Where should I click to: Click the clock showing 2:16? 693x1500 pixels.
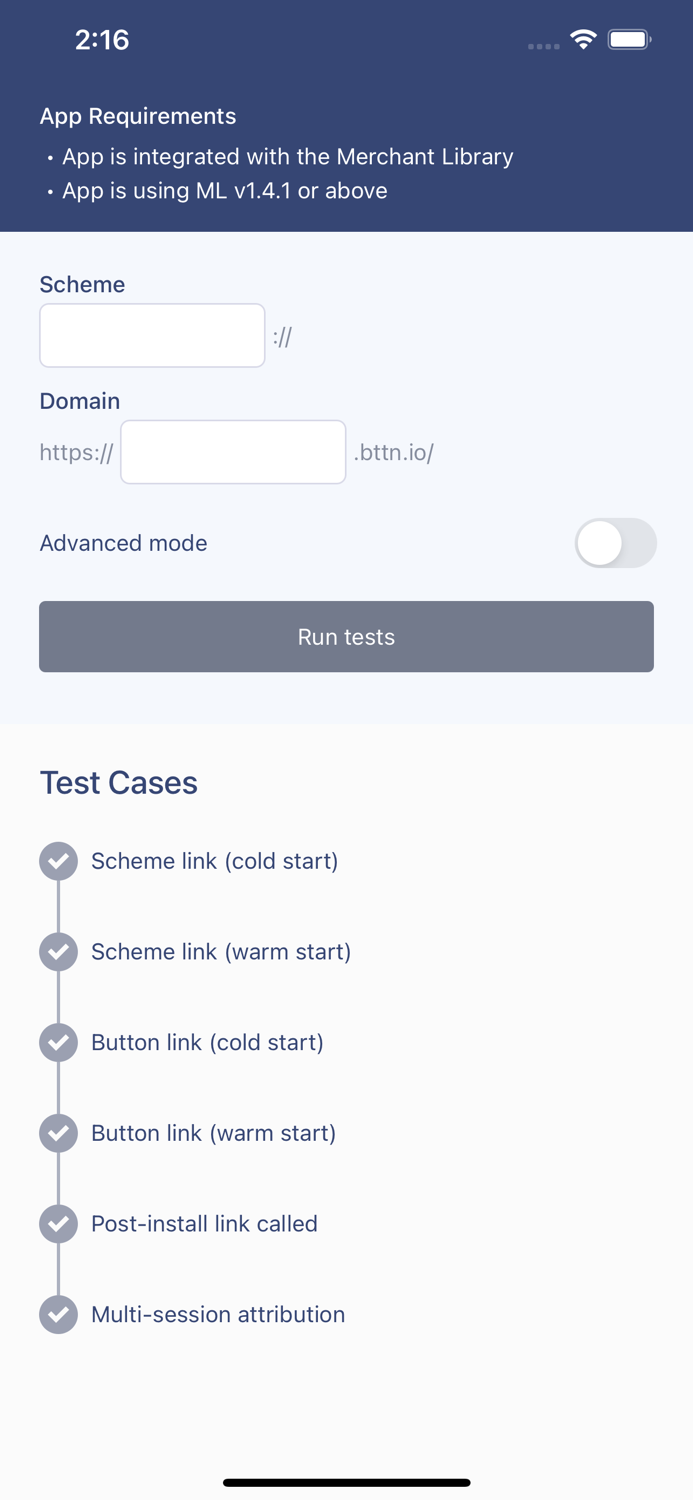click(x=102, y=41)
